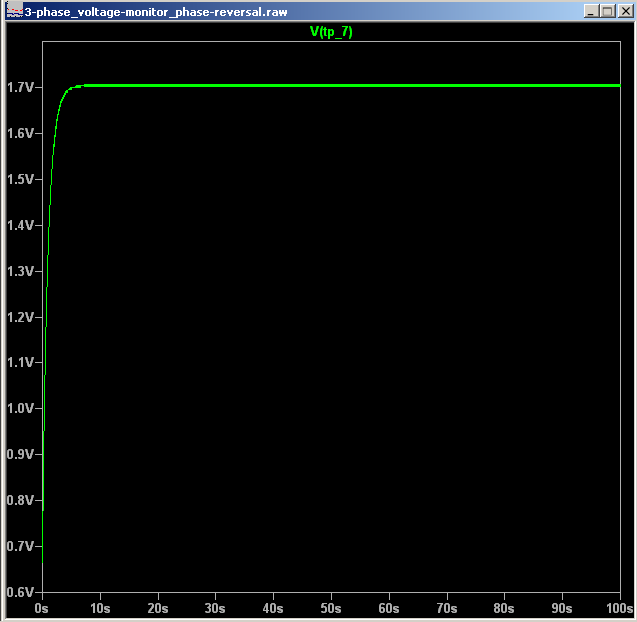This screenshot has width=637, height=622.
Task: Click the 0.7V vertical axis label
Action: (x=20, y=546)
